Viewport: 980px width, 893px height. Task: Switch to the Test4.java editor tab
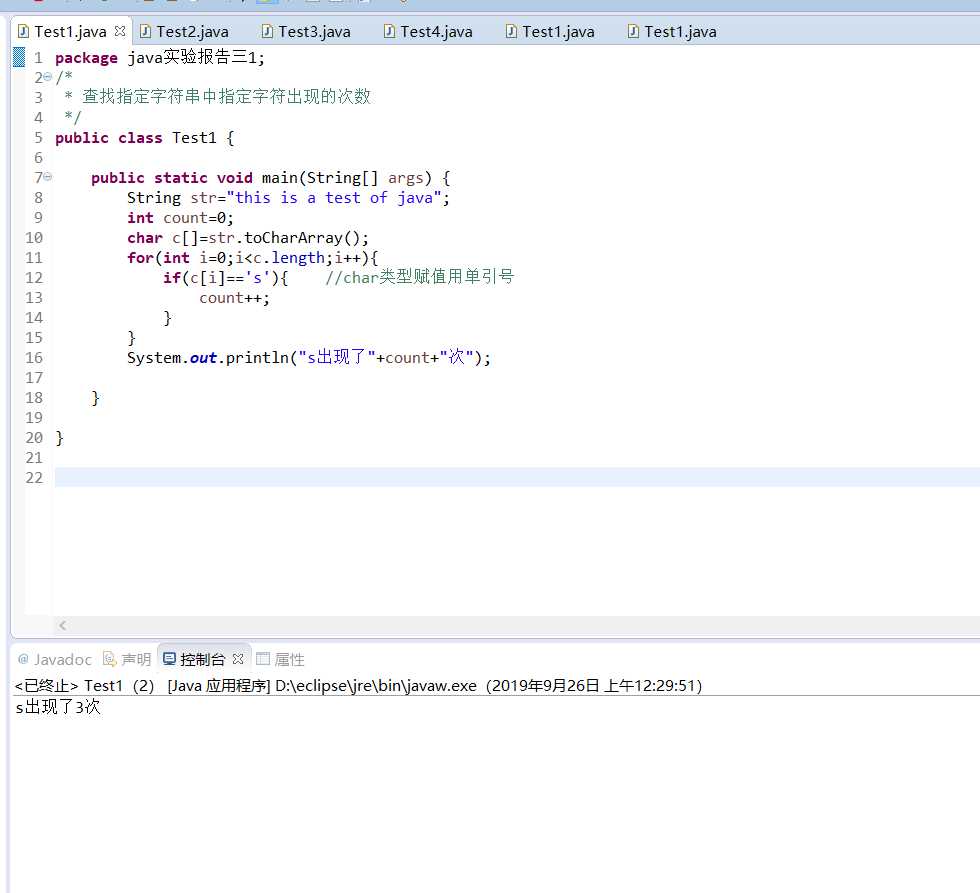pos(428,31)
